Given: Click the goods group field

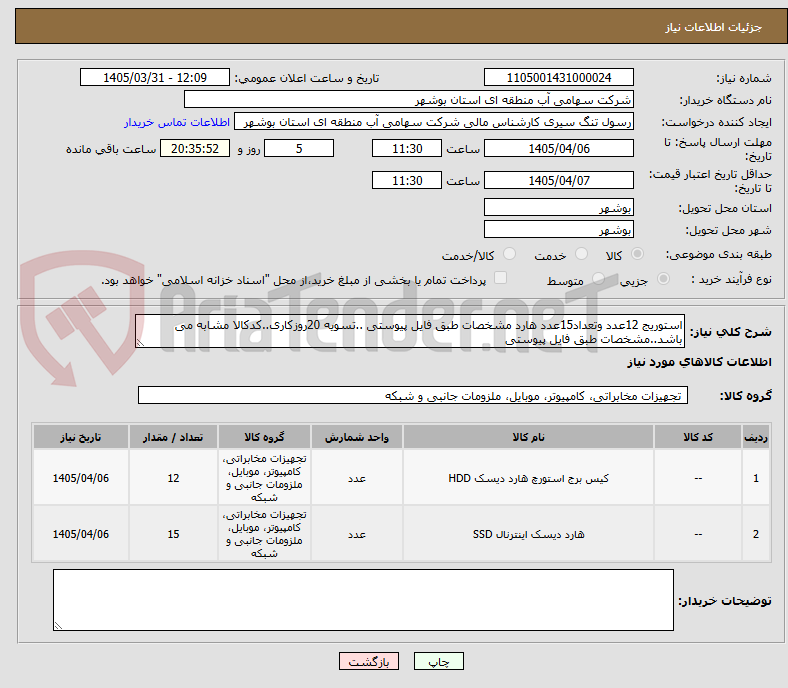Looking at the screenshot, I should coord(413,395).
